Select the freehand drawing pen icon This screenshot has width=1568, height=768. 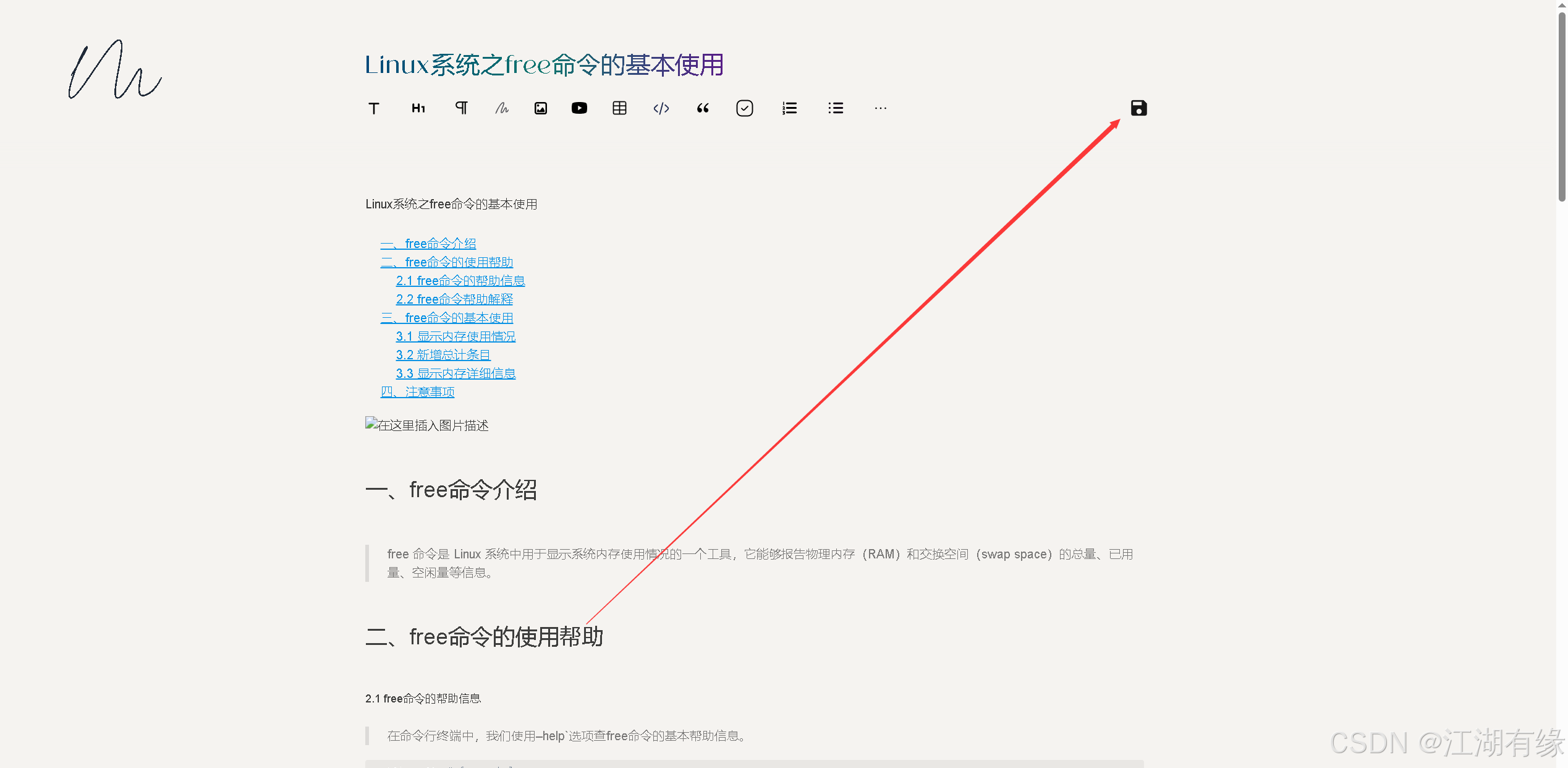click(501, 108)
